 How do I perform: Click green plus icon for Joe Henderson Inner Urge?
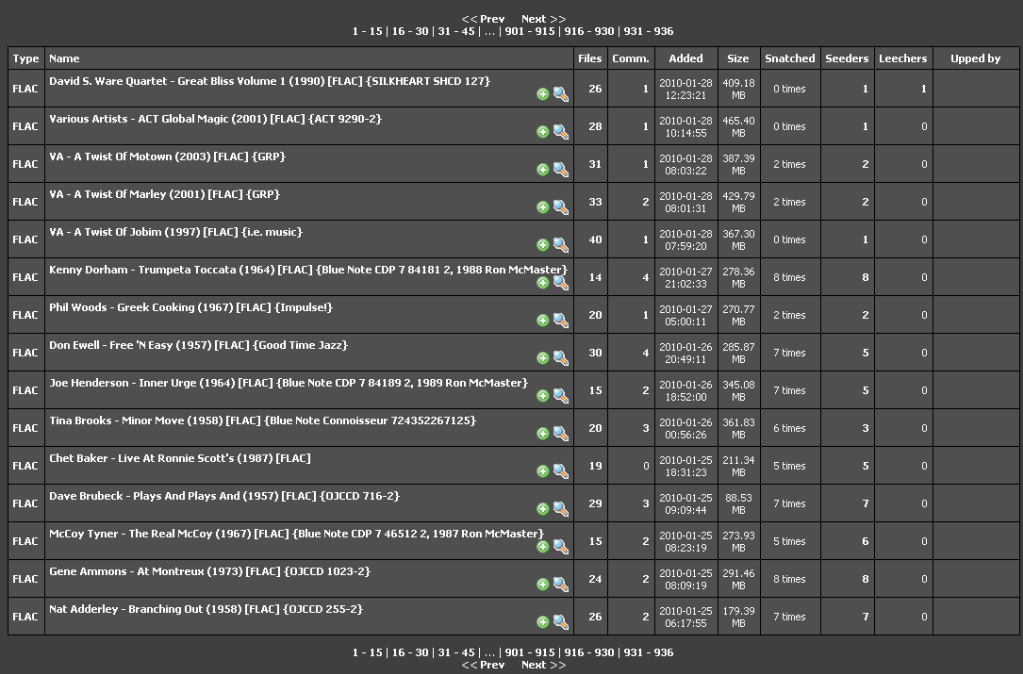[542, 396]
